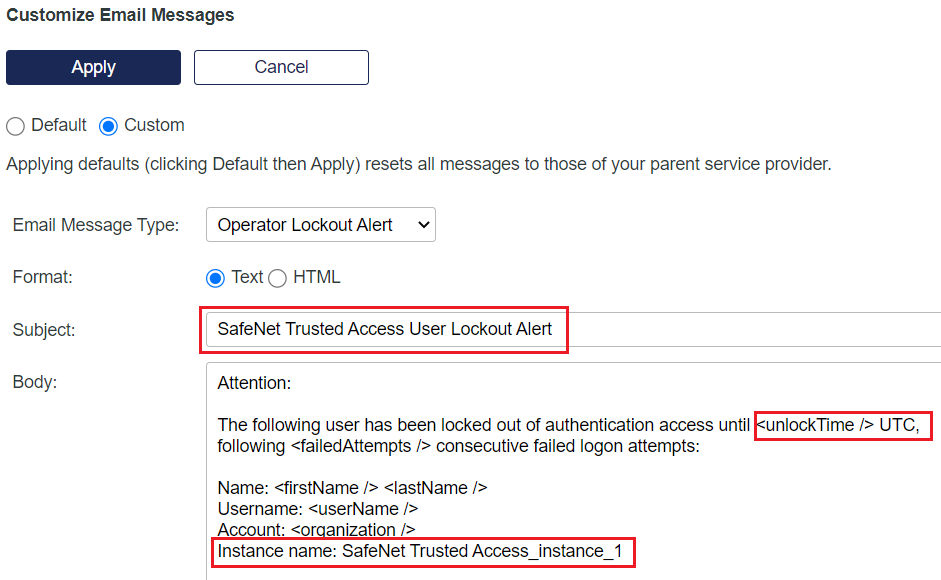941x580 pixels.
Task: Click the Email Message Type label
Action: (x=96, y=225)
